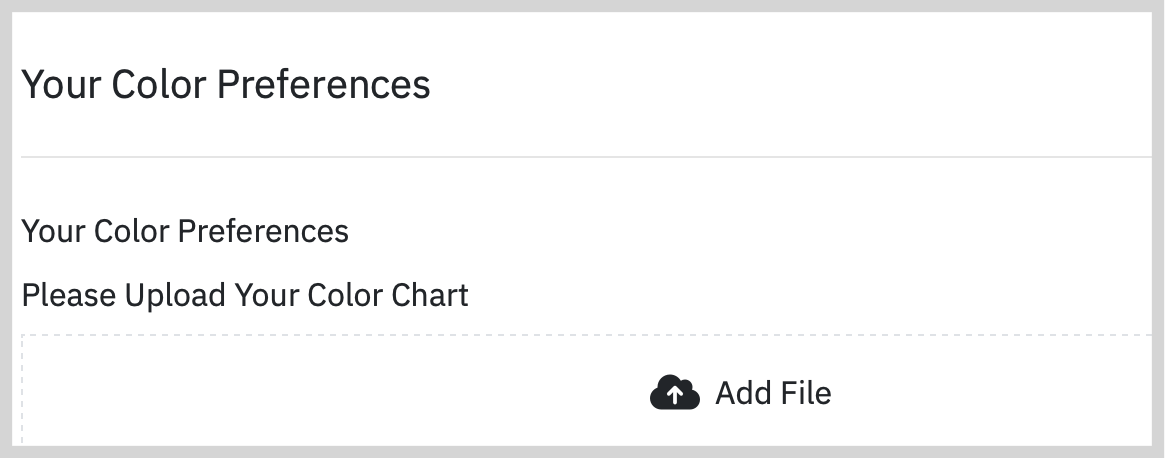Select the Add File button text
1165x458 pixels.
click(x=773, y=393)
